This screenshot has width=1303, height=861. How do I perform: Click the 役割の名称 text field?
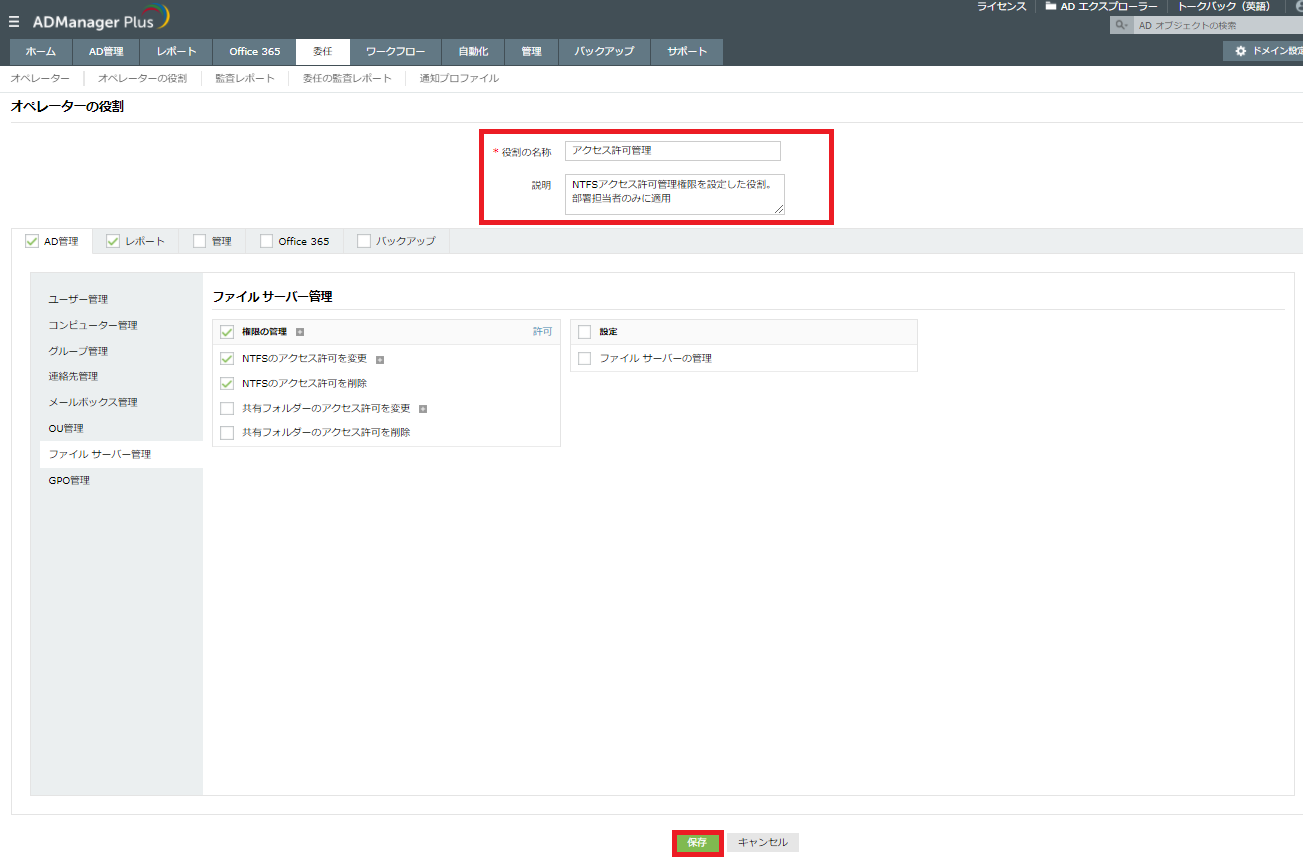click(x=673, y=151)
